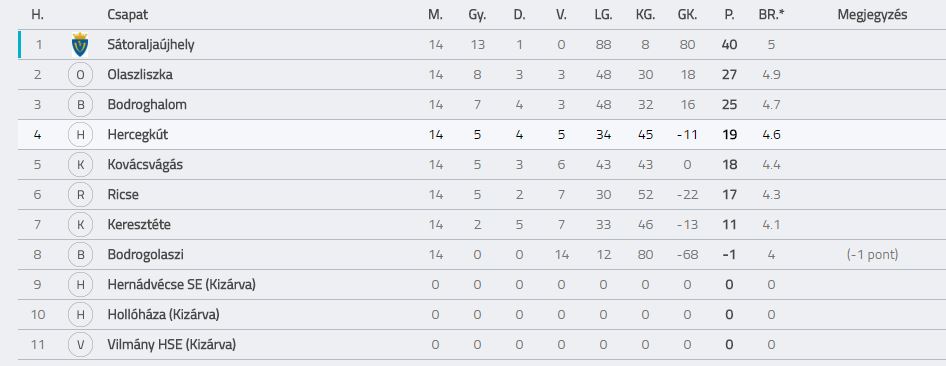946x366 pixels.
Task: Click the Olaszliszka 'O' team badge
Action: pyautogui.click(x=80, y=75)
